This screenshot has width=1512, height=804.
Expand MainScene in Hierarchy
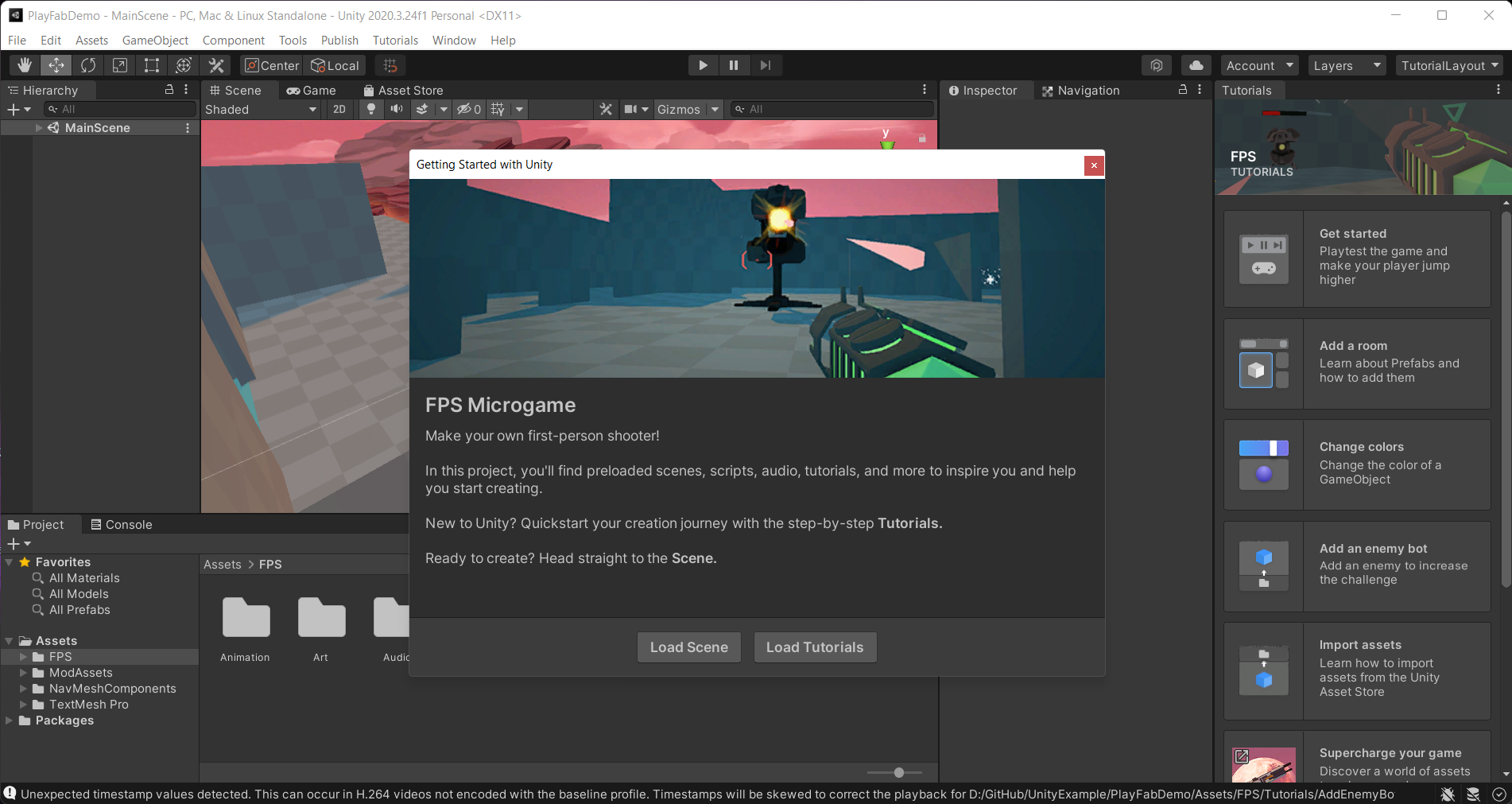[x=38, y=127]
